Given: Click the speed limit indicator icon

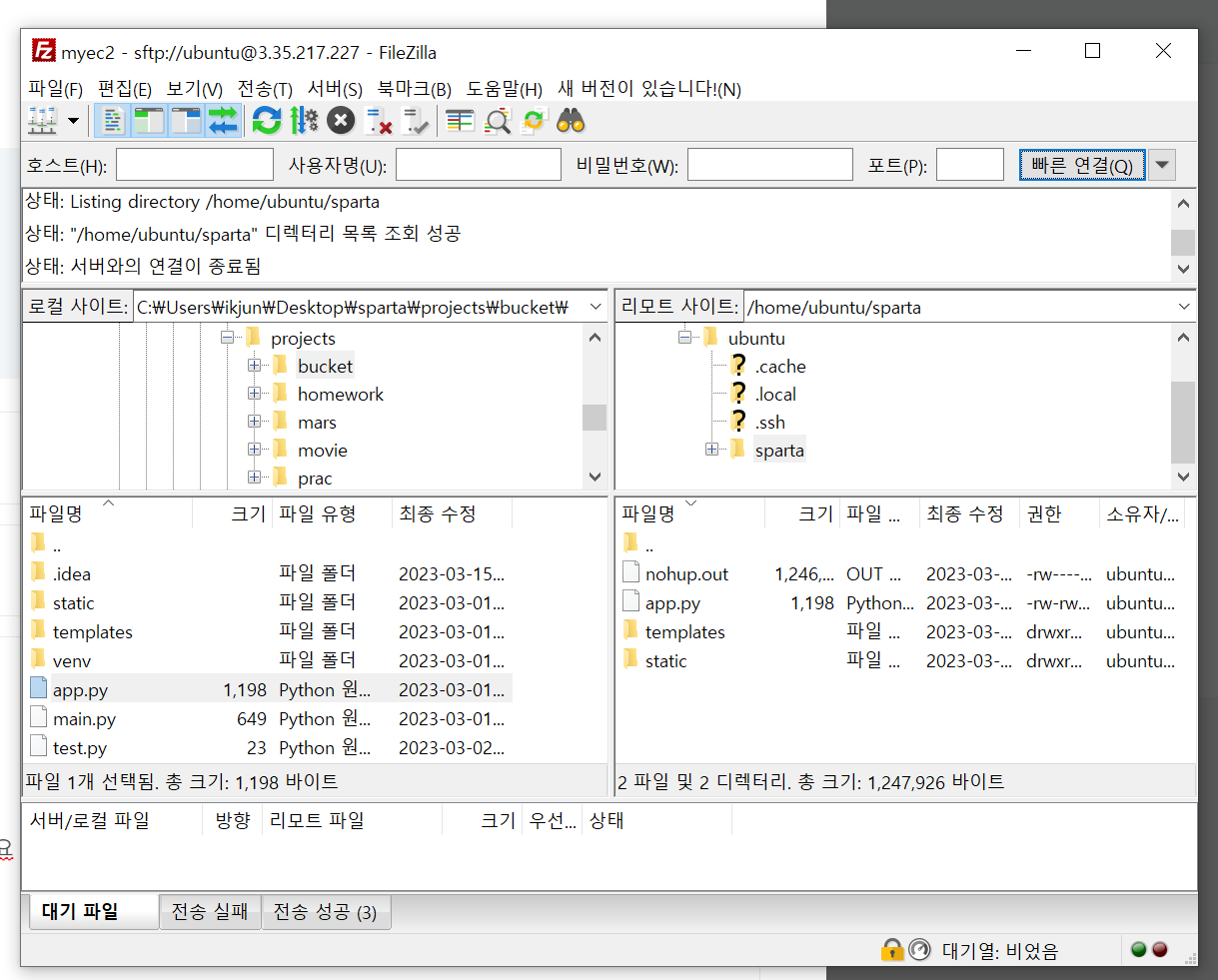Looking at the screenshot, I should 919,949.
